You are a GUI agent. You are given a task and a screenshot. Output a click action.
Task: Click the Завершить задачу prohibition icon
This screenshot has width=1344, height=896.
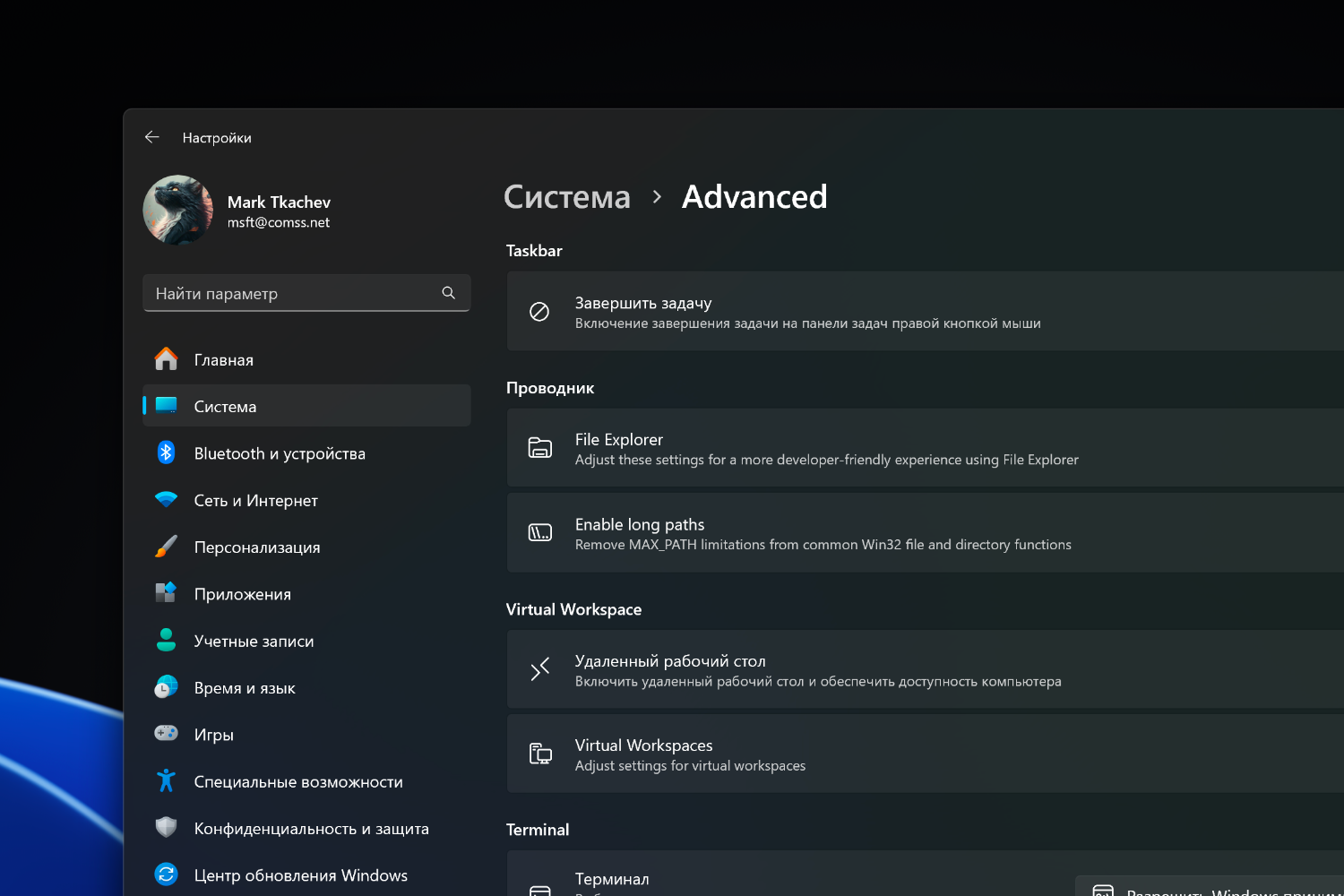[539, 312]
